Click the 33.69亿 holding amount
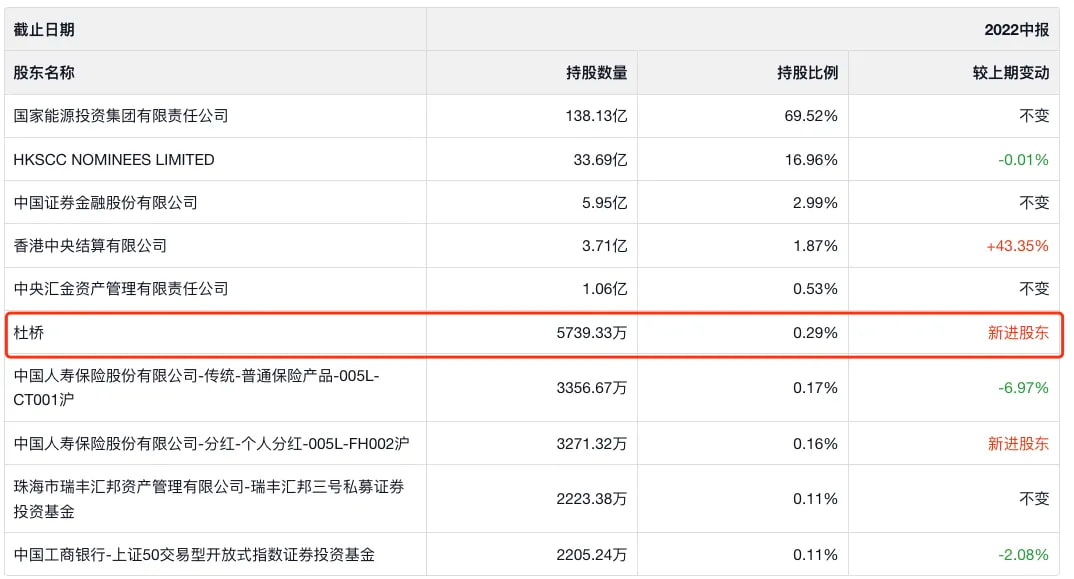 600,160
